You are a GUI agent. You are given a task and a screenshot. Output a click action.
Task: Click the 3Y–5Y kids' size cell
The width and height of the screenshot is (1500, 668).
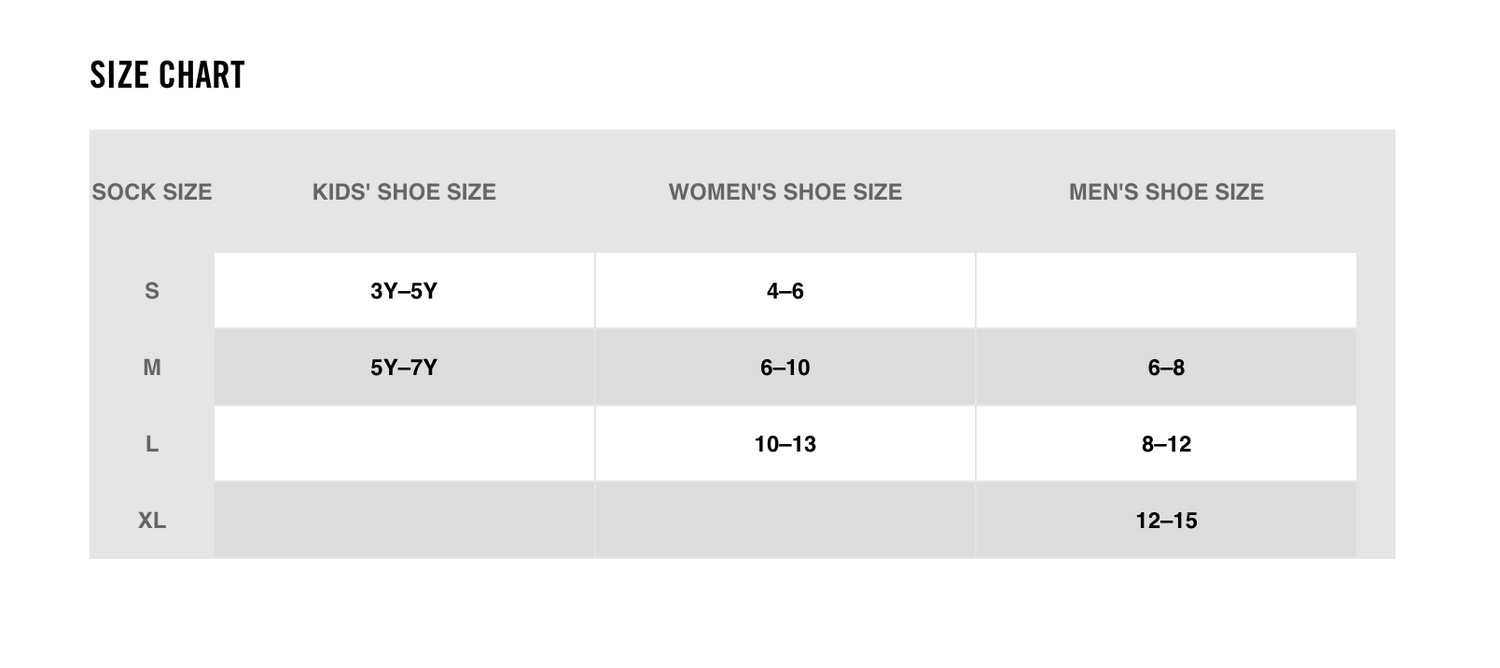coord(404,291)
